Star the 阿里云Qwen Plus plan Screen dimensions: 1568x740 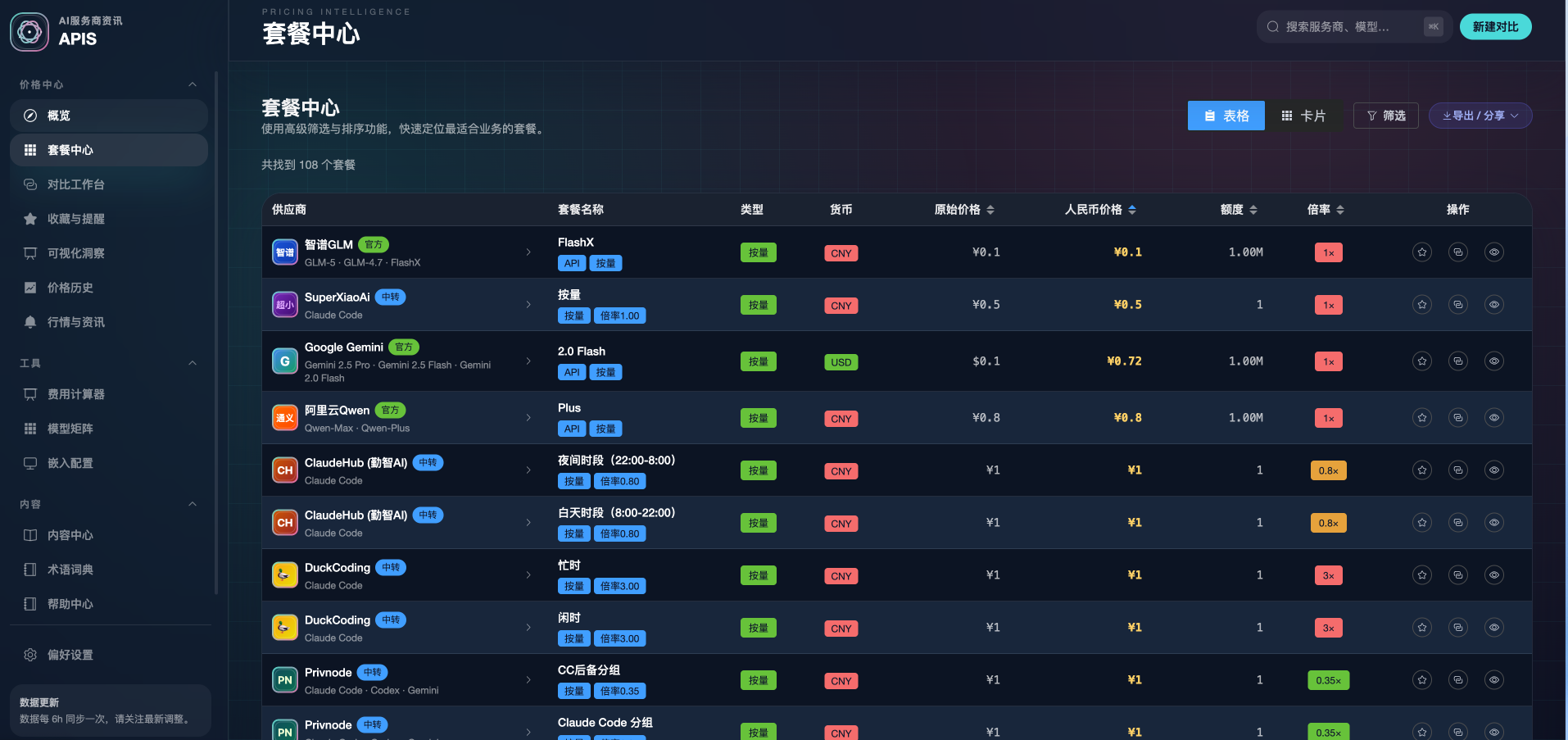click(1421, 418)
